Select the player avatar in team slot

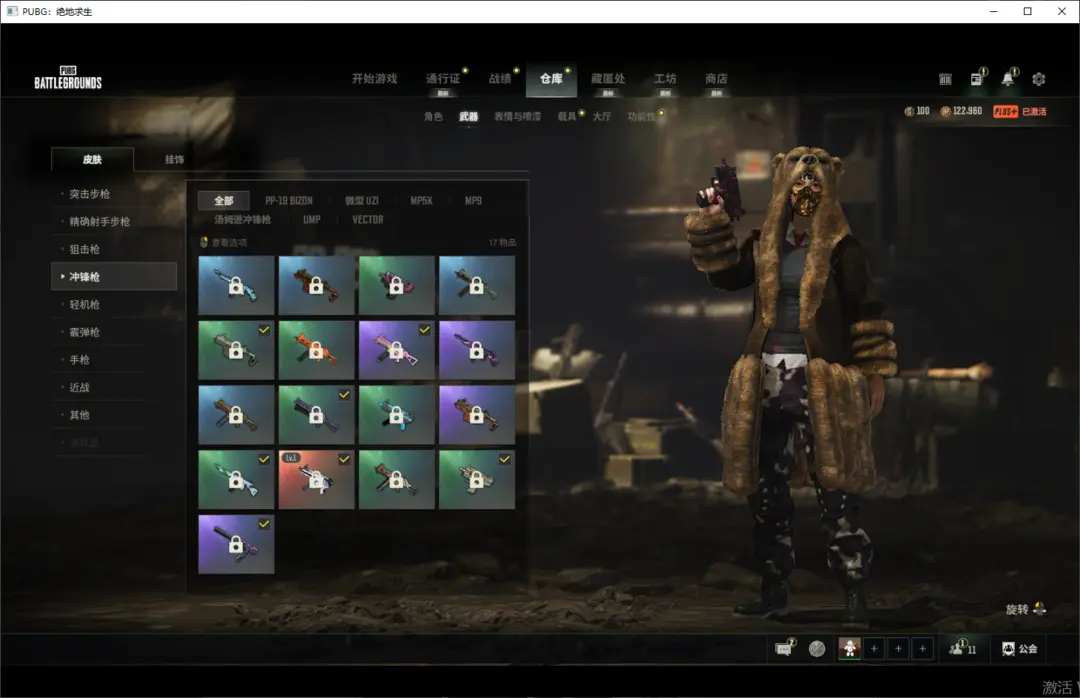850,648
